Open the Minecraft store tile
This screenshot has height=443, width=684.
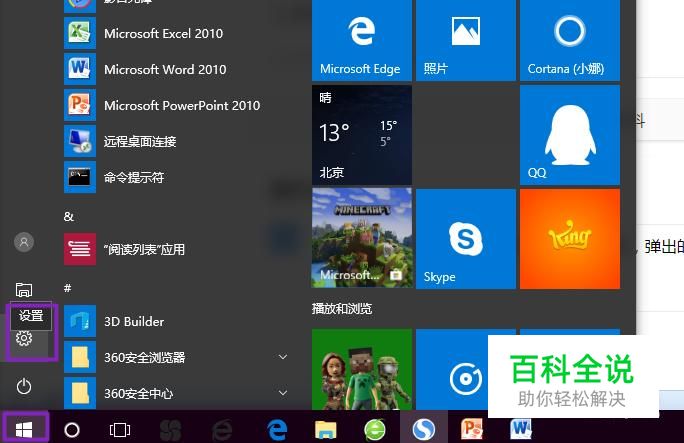pos(362,239)
